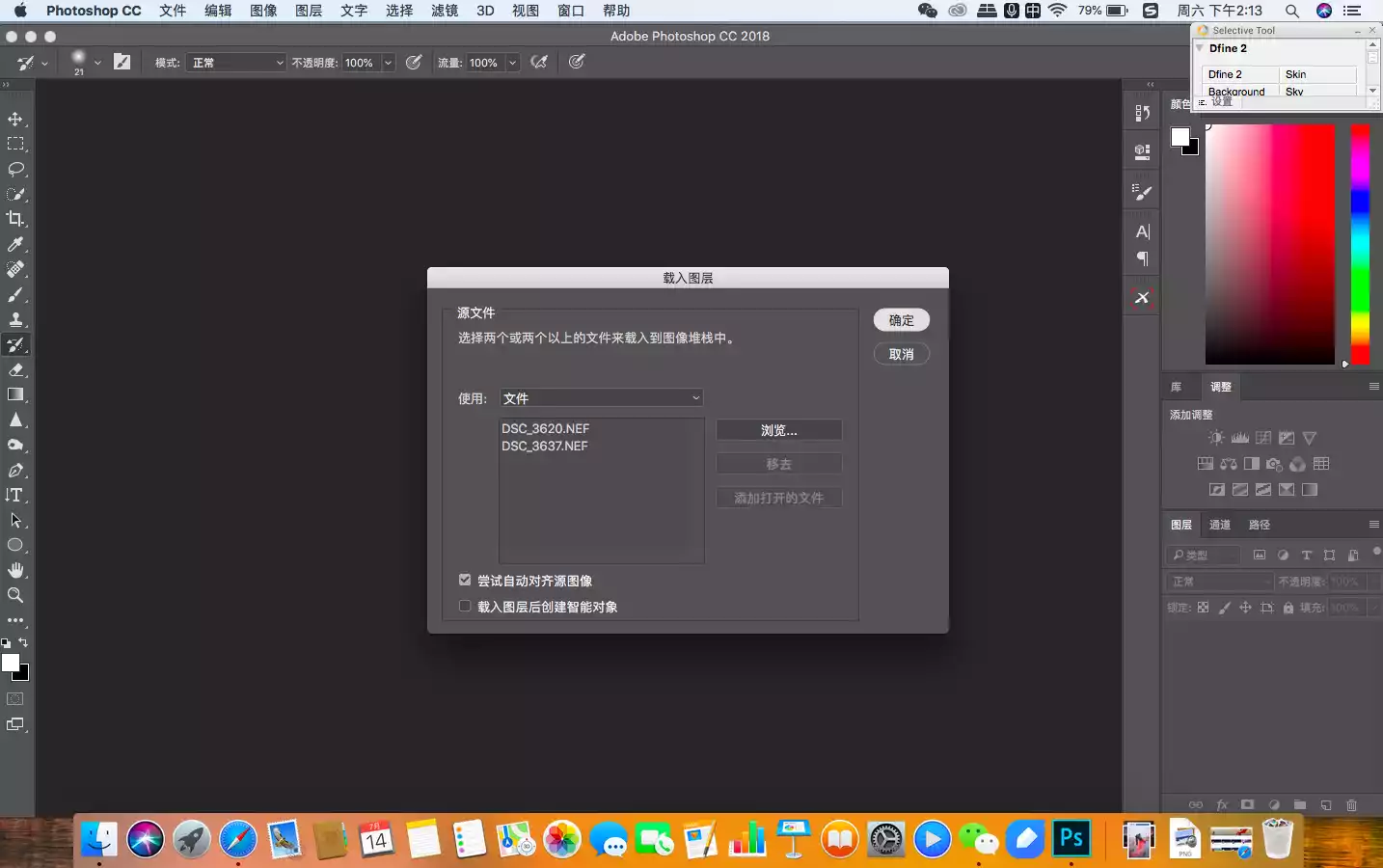Select the Lasso tool

[x=15, y=169]
